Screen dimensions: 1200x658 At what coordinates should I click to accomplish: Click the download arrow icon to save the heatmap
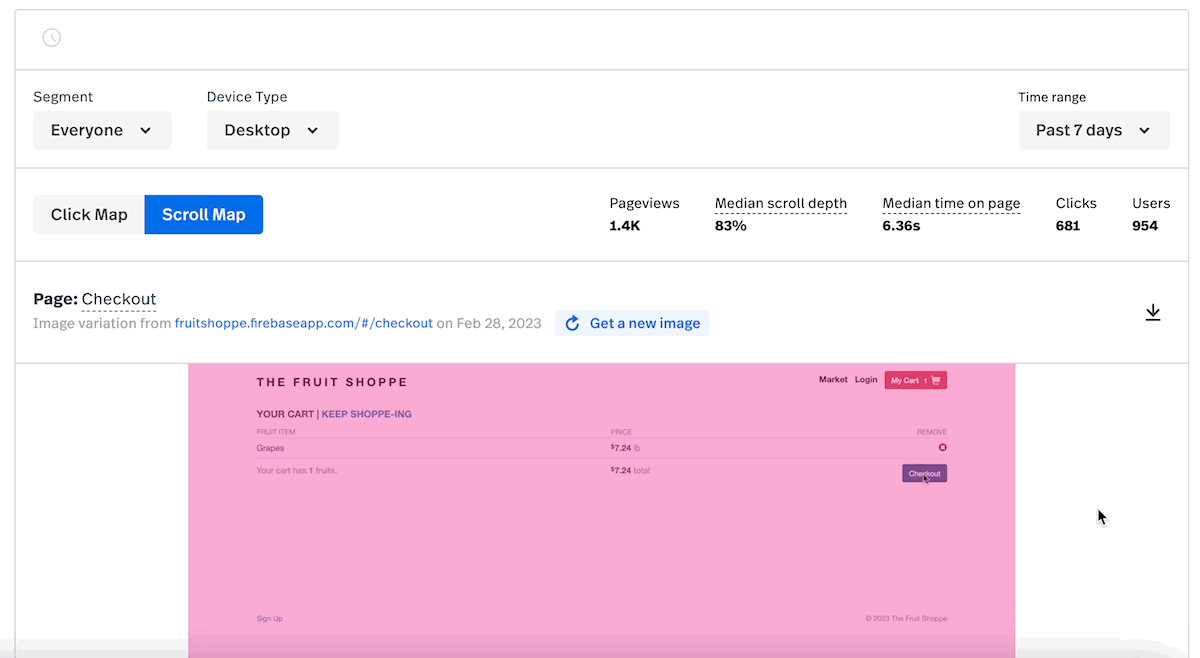1153,312
